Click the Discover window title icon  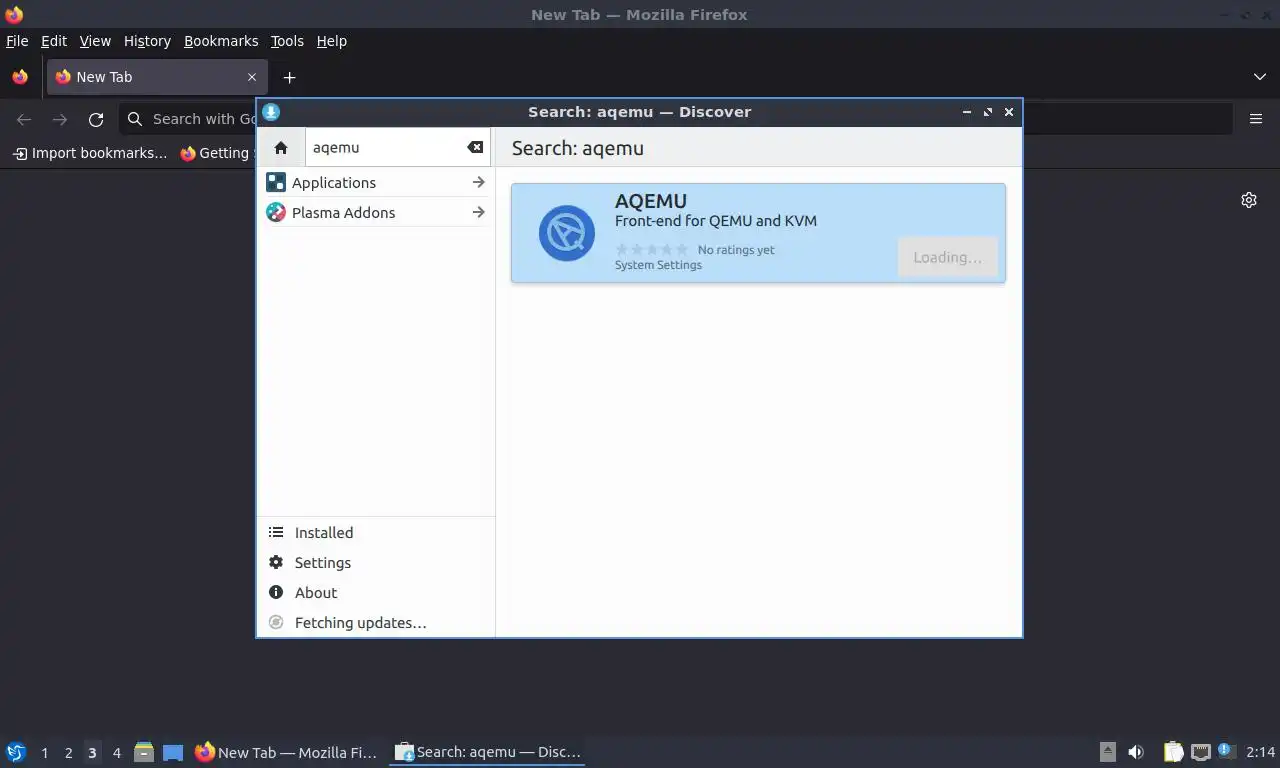point(271,112)
